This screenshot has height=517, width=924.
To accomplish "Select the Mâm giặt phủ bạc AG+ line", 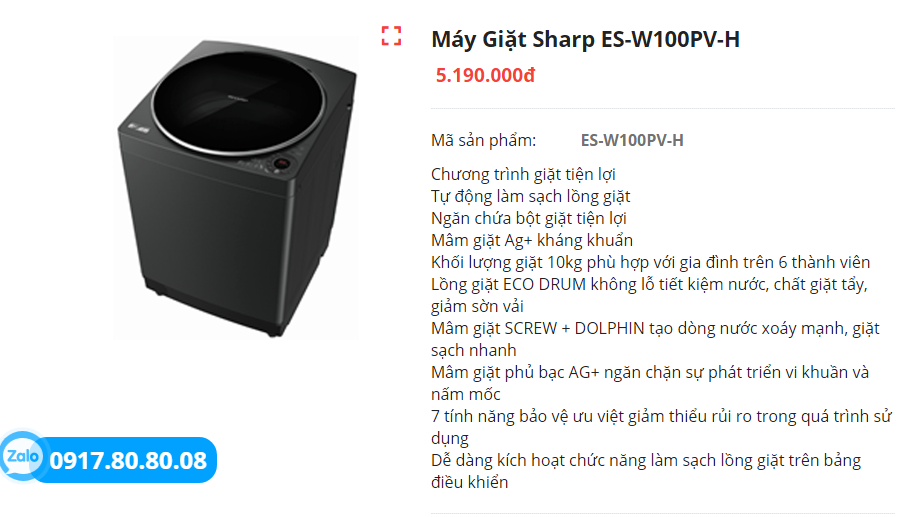I will (x=650, y=383).
